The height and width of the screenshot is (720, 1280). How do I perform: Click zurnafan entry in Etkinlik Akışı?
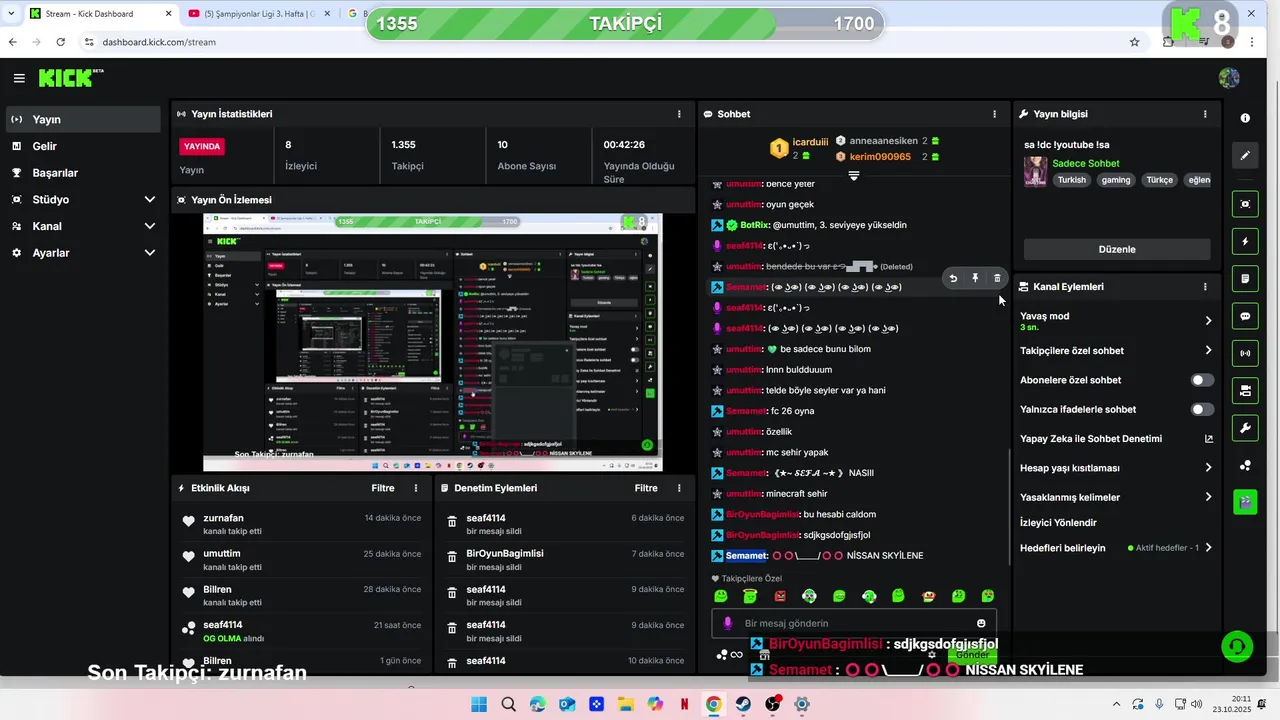point(301,524)
